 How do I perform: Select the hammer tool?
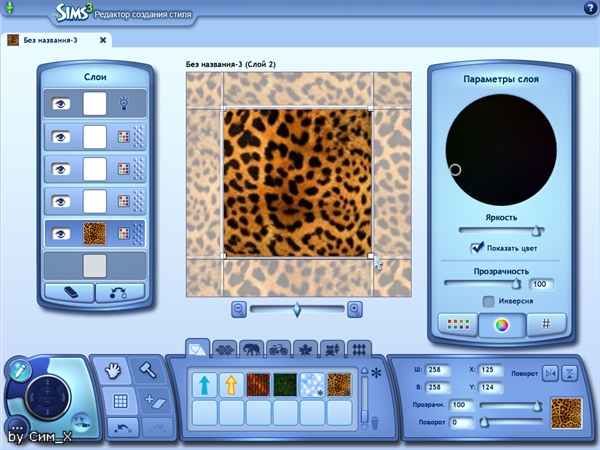coord(148,371)
